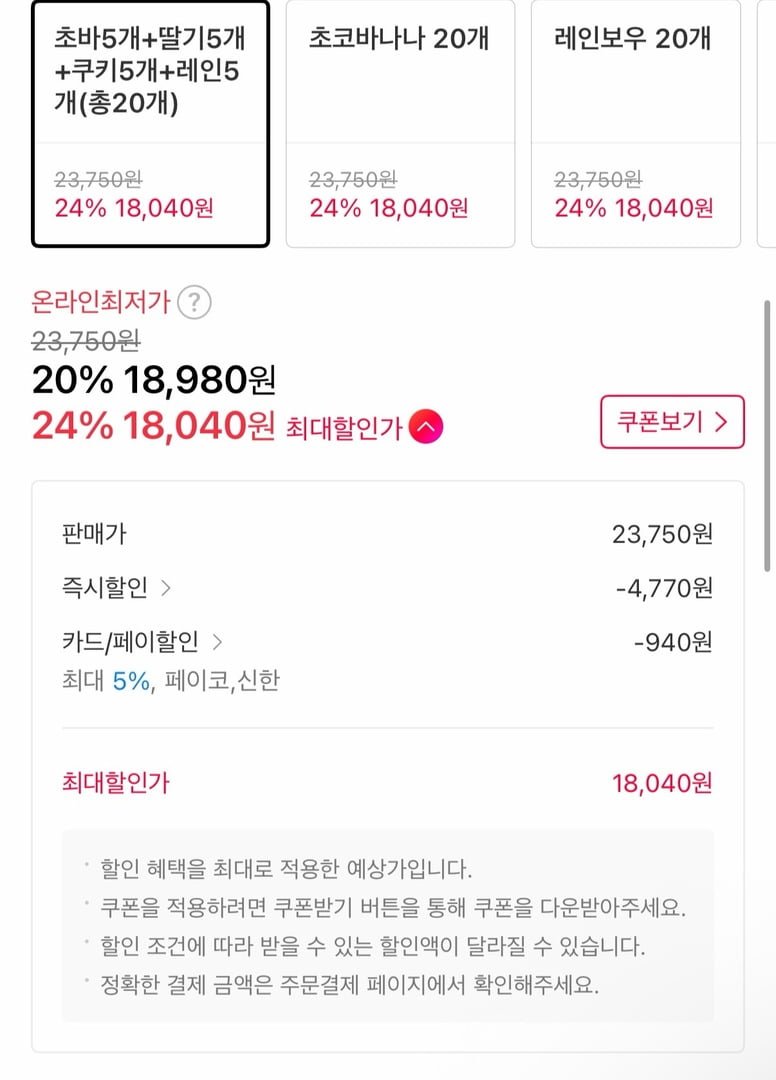The width and height of the screenshot is (776, 1080).
Task: Select the 초코바나나 20개 option
Action: tap(400, 124)
